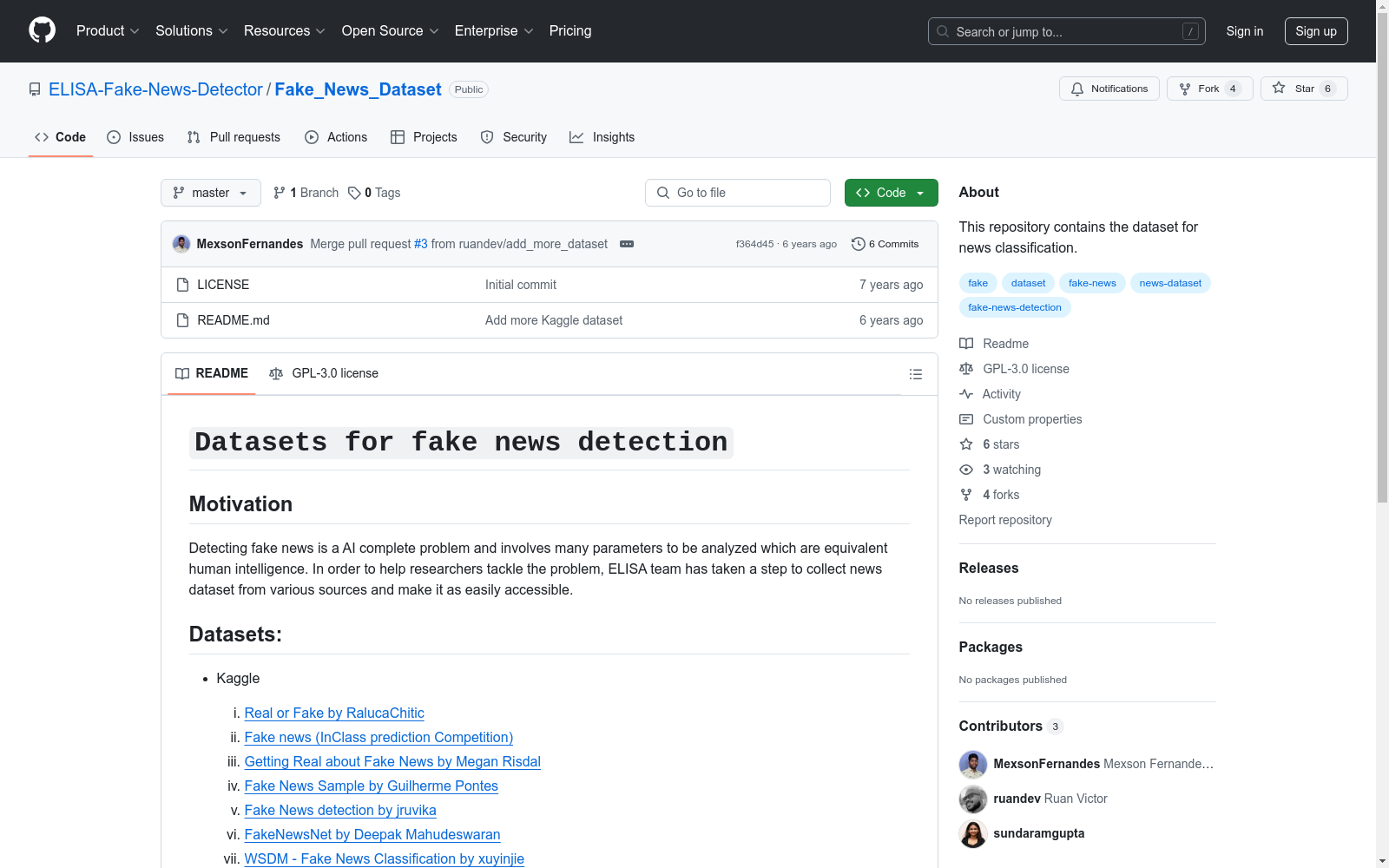Expand the green Code dropdown
Screen dimensions: 1389x868
(891, 193)
